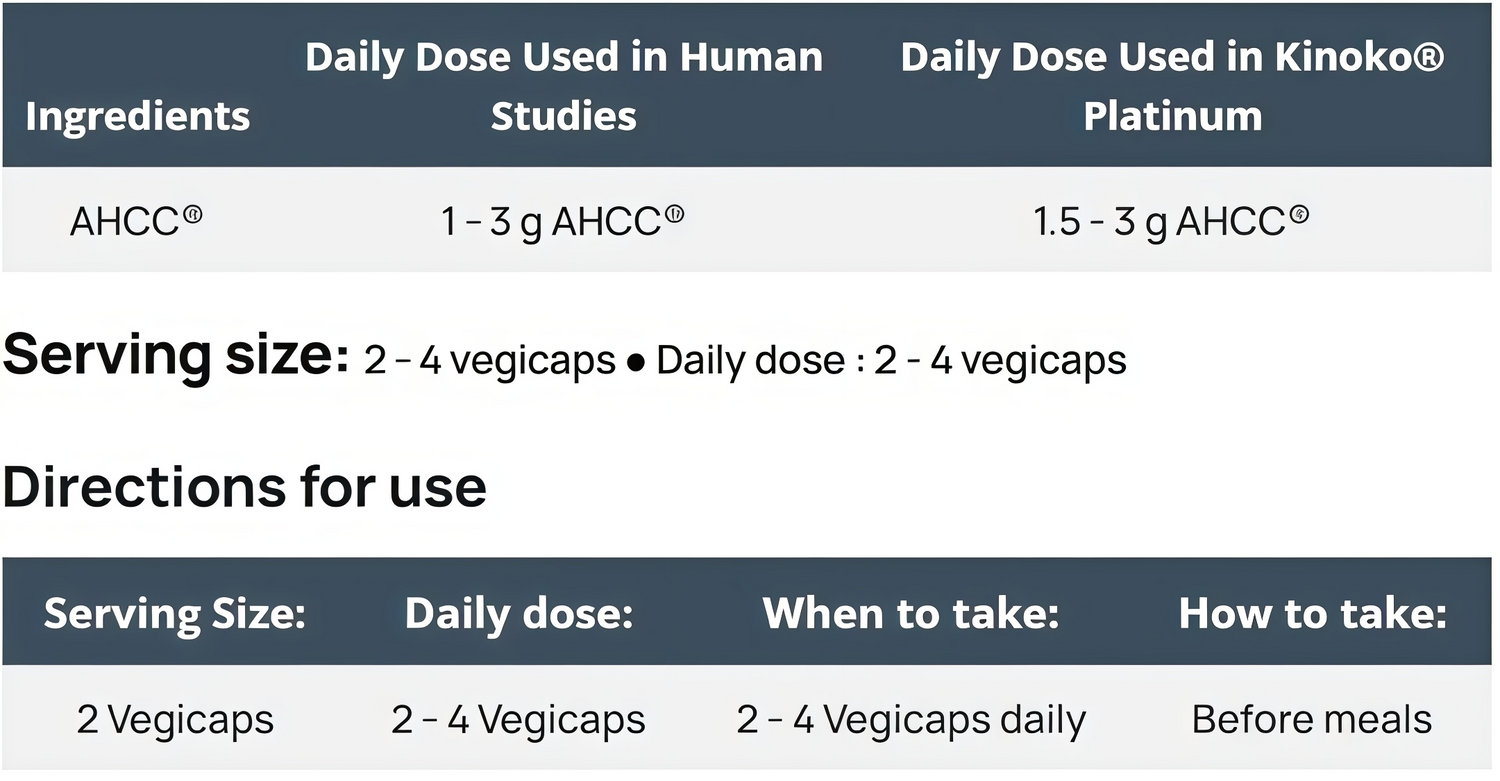Click the Directions for use heading
This screenshot has height=781, width=1500.
[244, 486]
